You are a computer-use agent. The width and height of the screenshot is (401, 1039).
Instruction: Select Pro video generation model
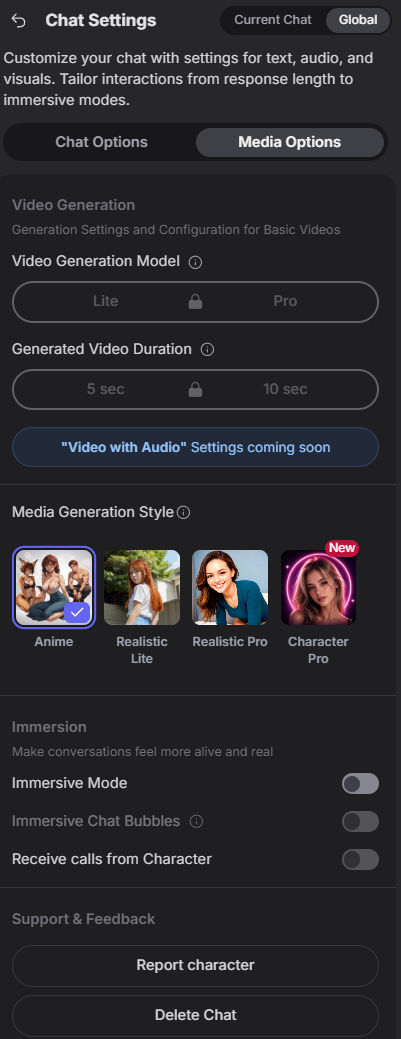tap(285, 301)
